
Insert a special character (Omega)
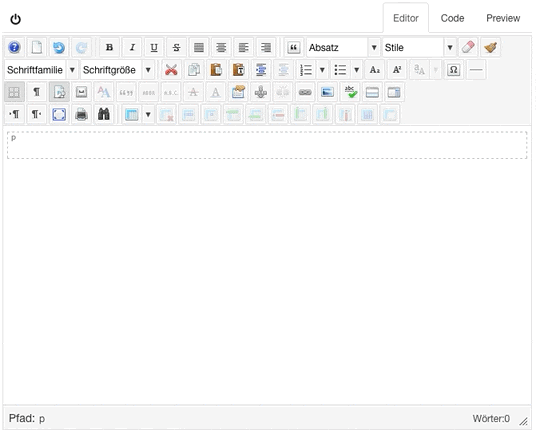tap(454, 70)
